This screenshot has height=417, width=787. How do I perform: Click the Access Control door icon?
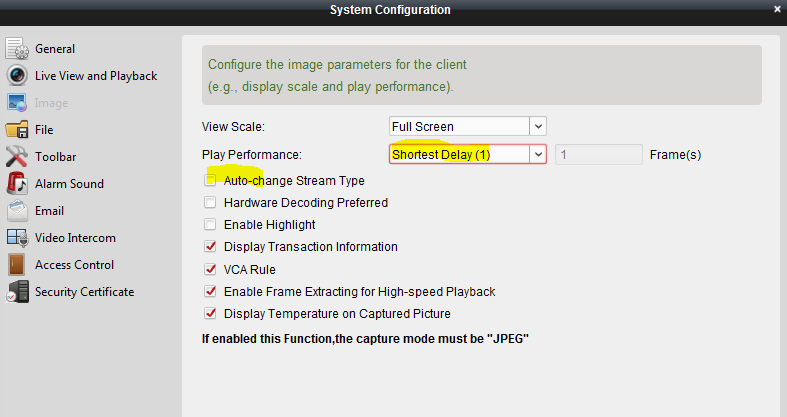(17, 265)
